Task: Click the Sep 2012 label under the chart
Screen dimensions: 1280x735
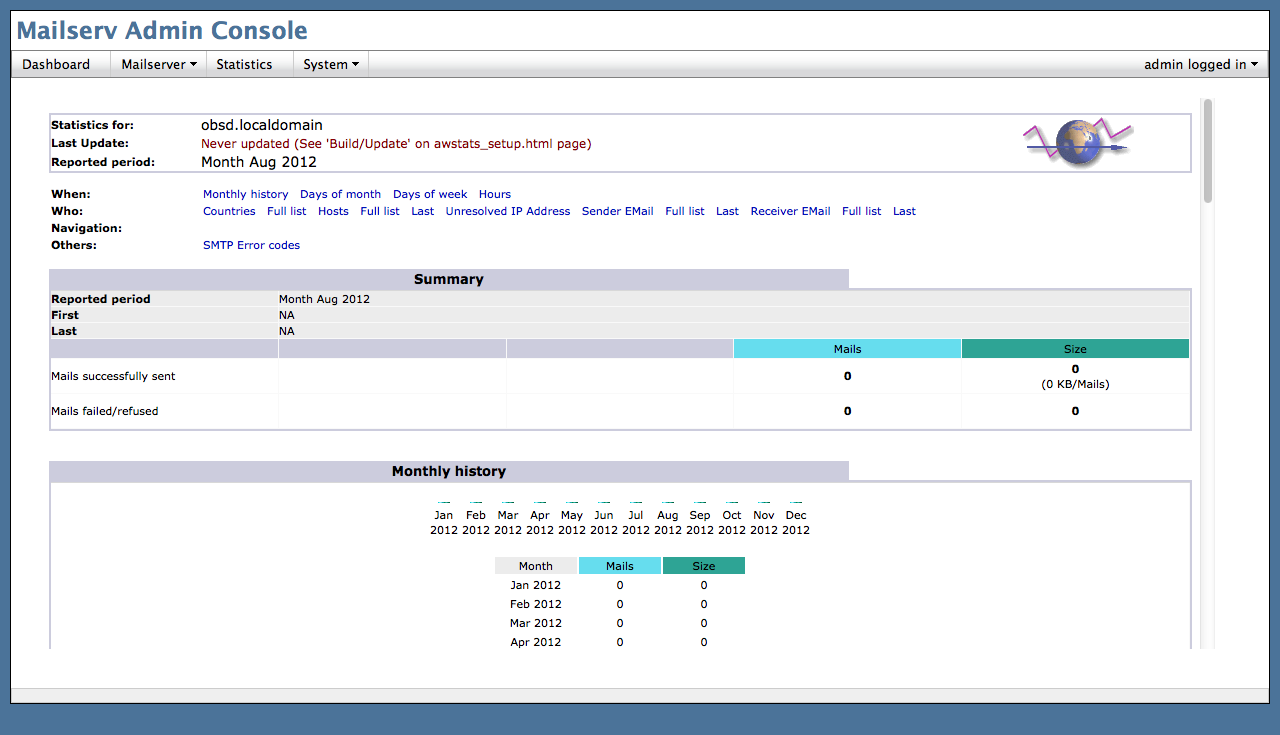Action: (x=700, y=523)
